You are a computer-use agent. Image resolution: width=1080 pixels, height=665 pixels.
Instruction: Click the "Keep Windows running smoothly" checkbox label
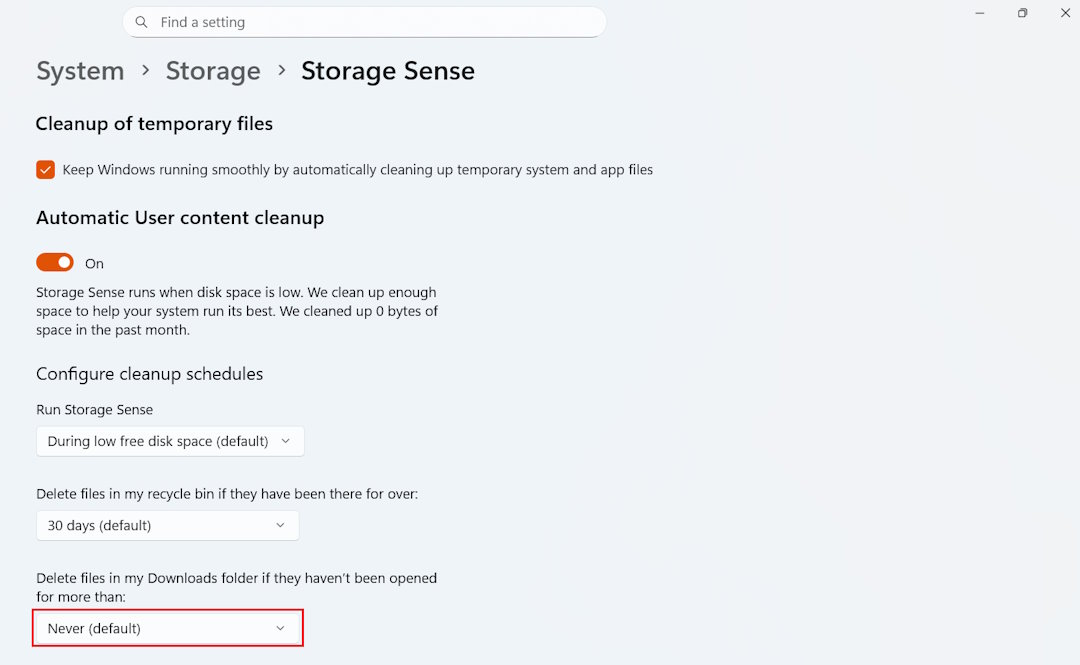click(357, 170)
